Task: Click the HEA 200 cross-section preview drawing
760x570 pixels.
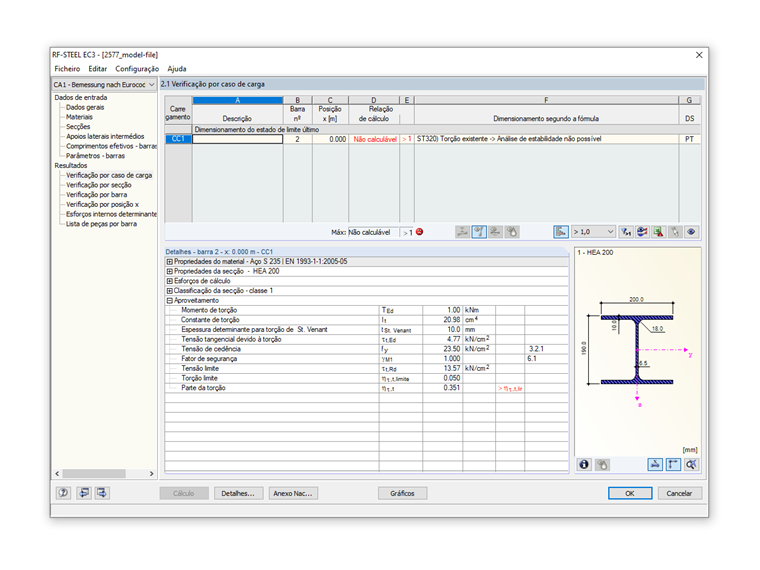Action: coord(636,349)
